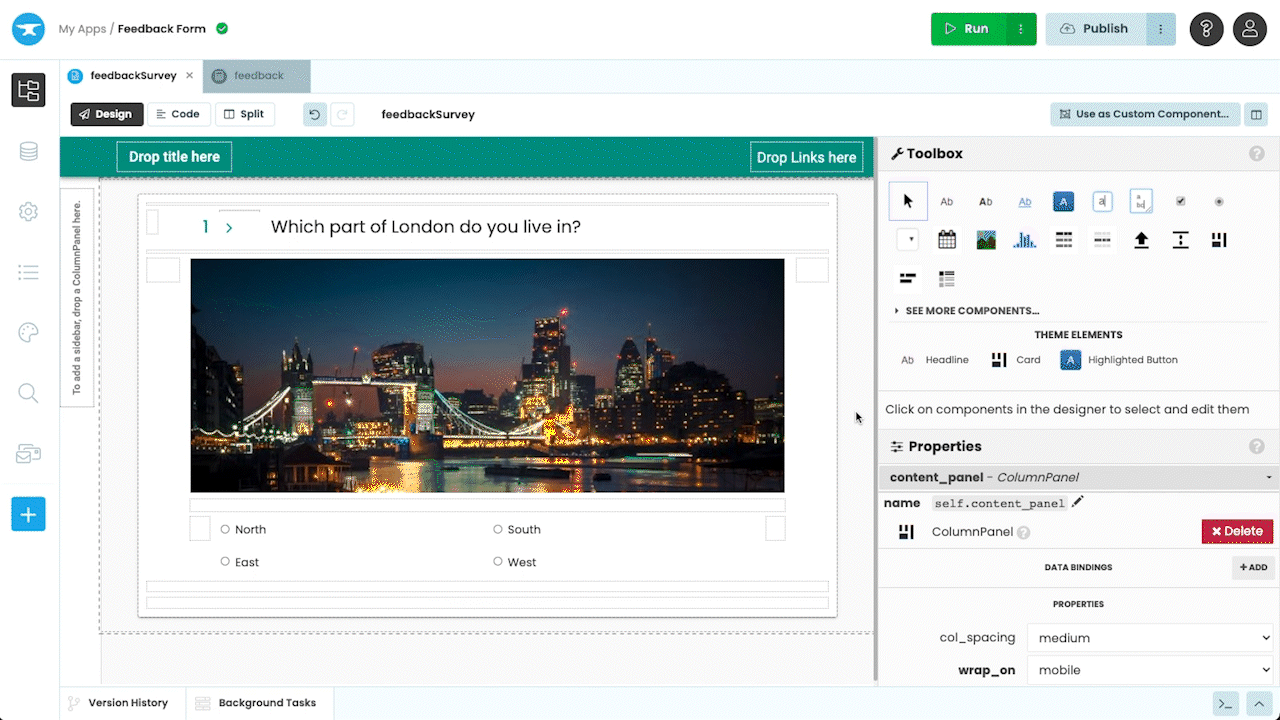Click the undo arrow button

tap(315, 114)
